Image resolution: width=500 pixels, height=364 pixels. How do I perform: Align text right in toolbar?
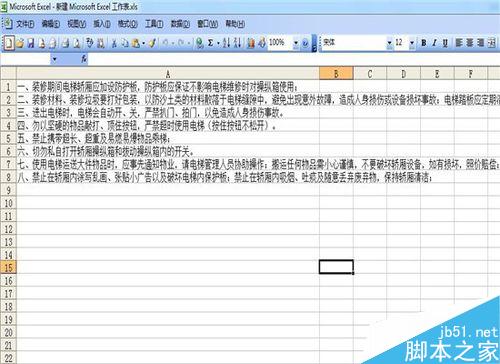481,43
